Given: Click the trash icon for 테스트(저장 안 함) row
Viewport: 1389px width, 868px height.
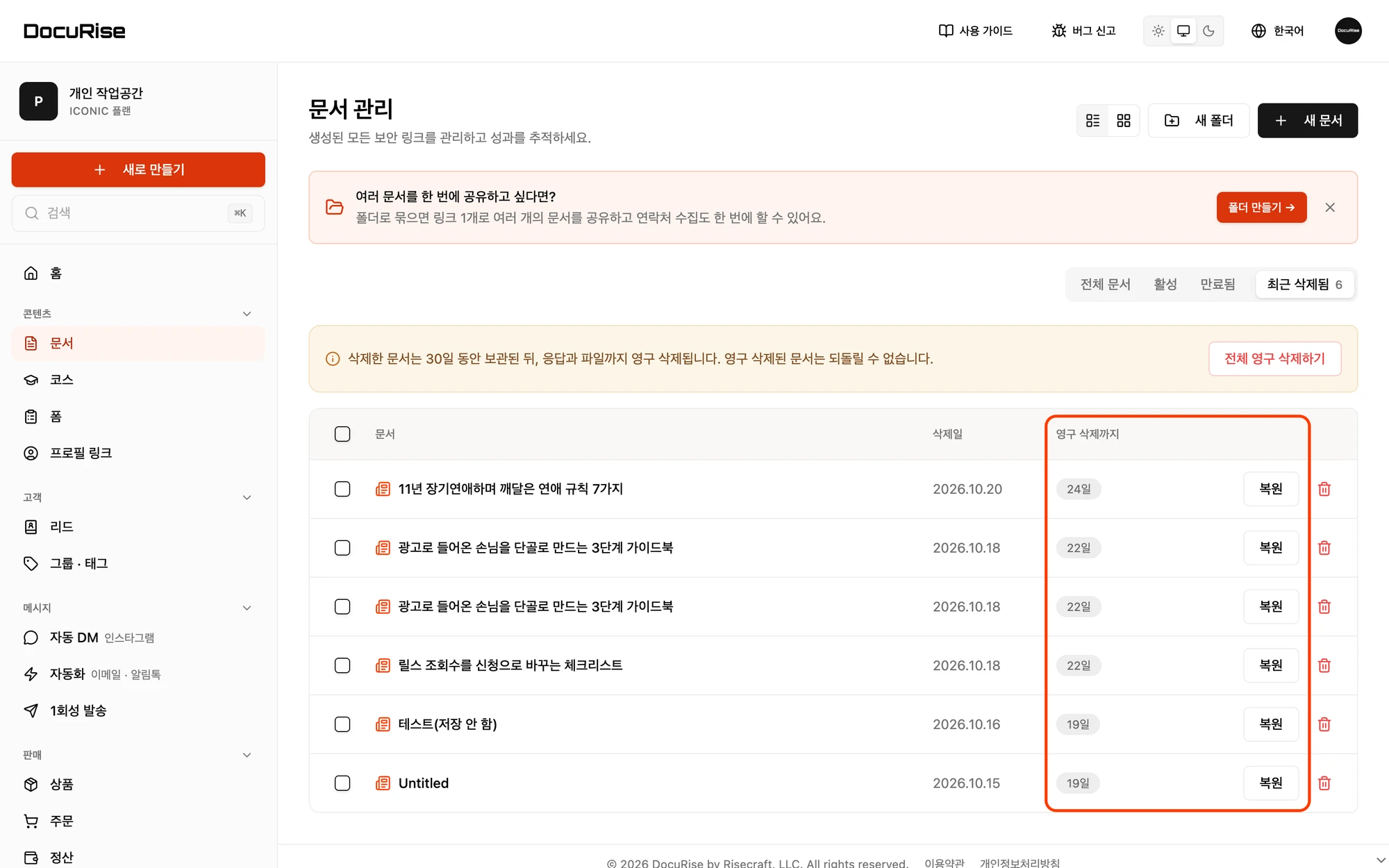Looking at the screenshot, I should pyautogui.click(x=1324, y=724).
